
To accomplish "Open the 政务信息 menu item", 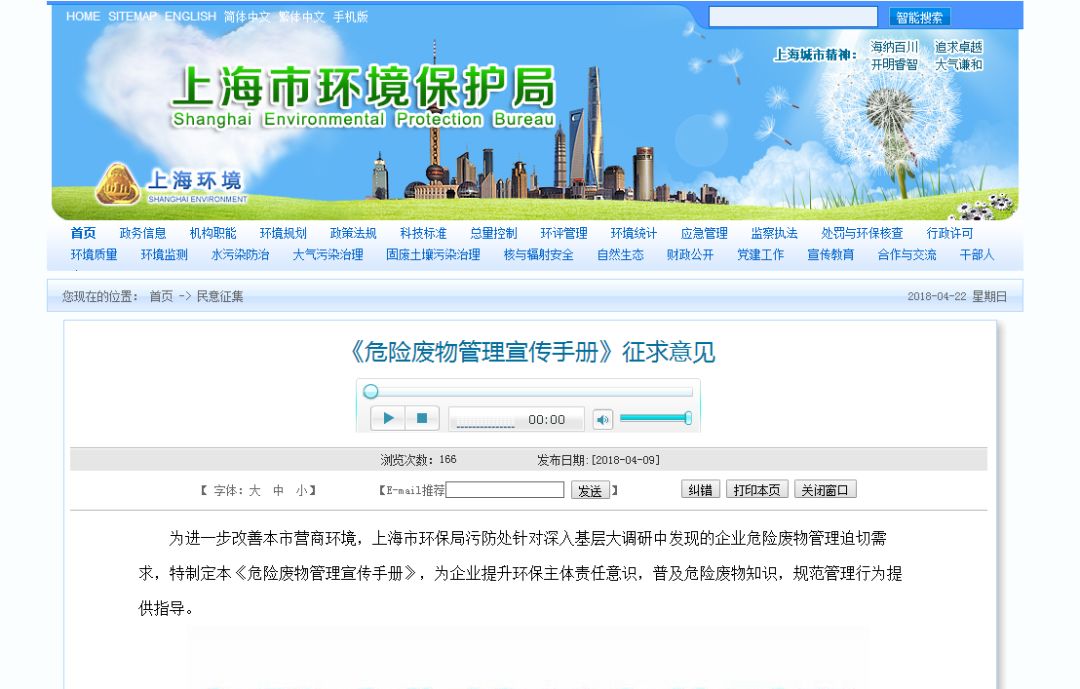I will pos(143,233).
